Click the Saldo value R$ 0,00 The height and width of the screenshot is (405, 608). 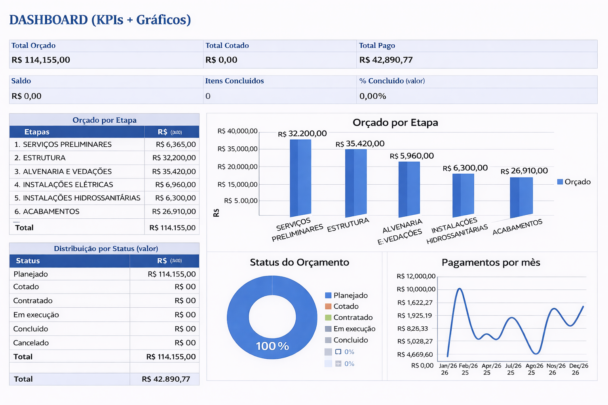(x=26, y=96)
